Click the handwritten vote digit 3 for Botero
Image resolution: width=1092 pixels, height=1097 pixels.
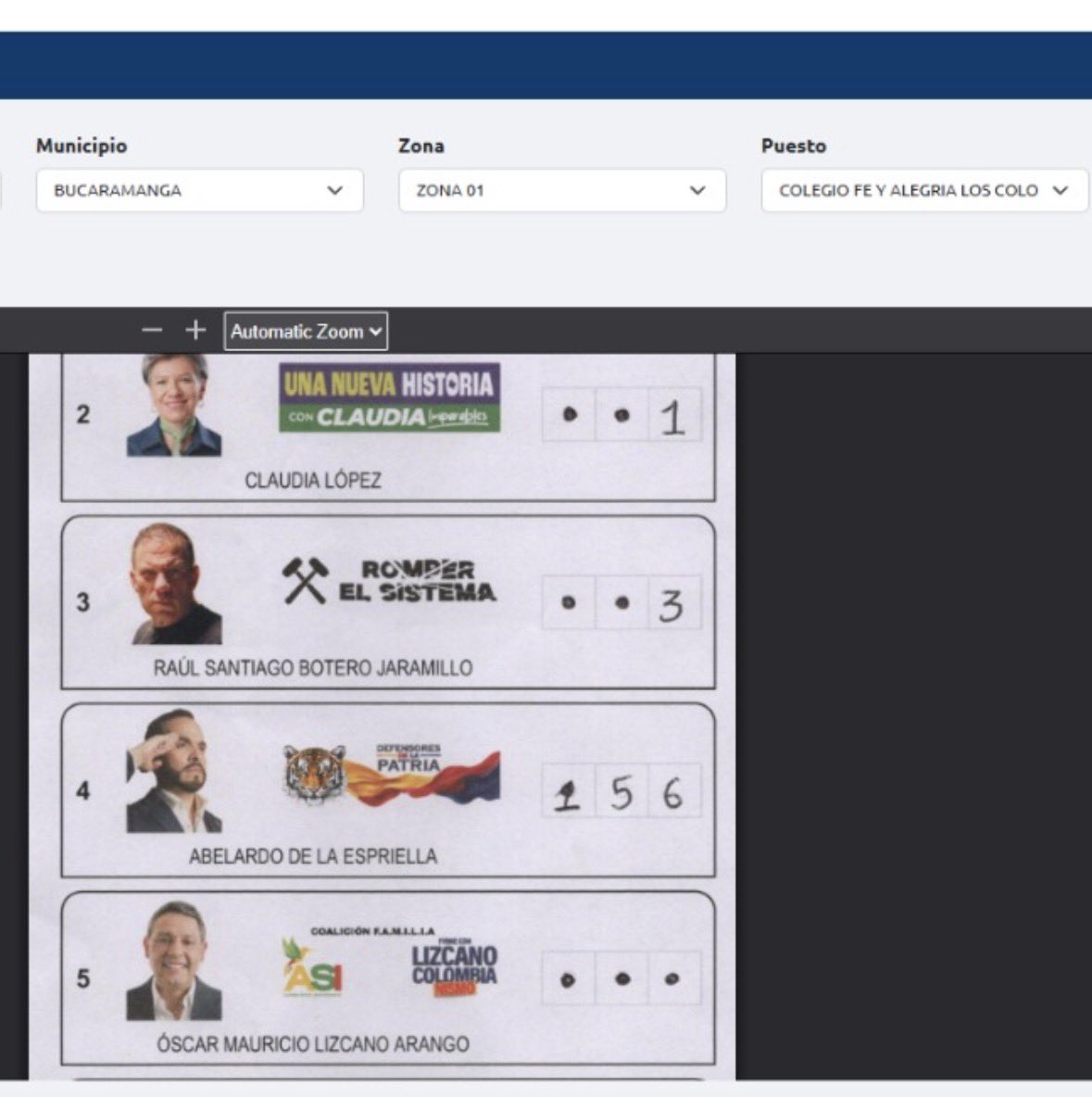pyautogui.click(x=672, y=605)
